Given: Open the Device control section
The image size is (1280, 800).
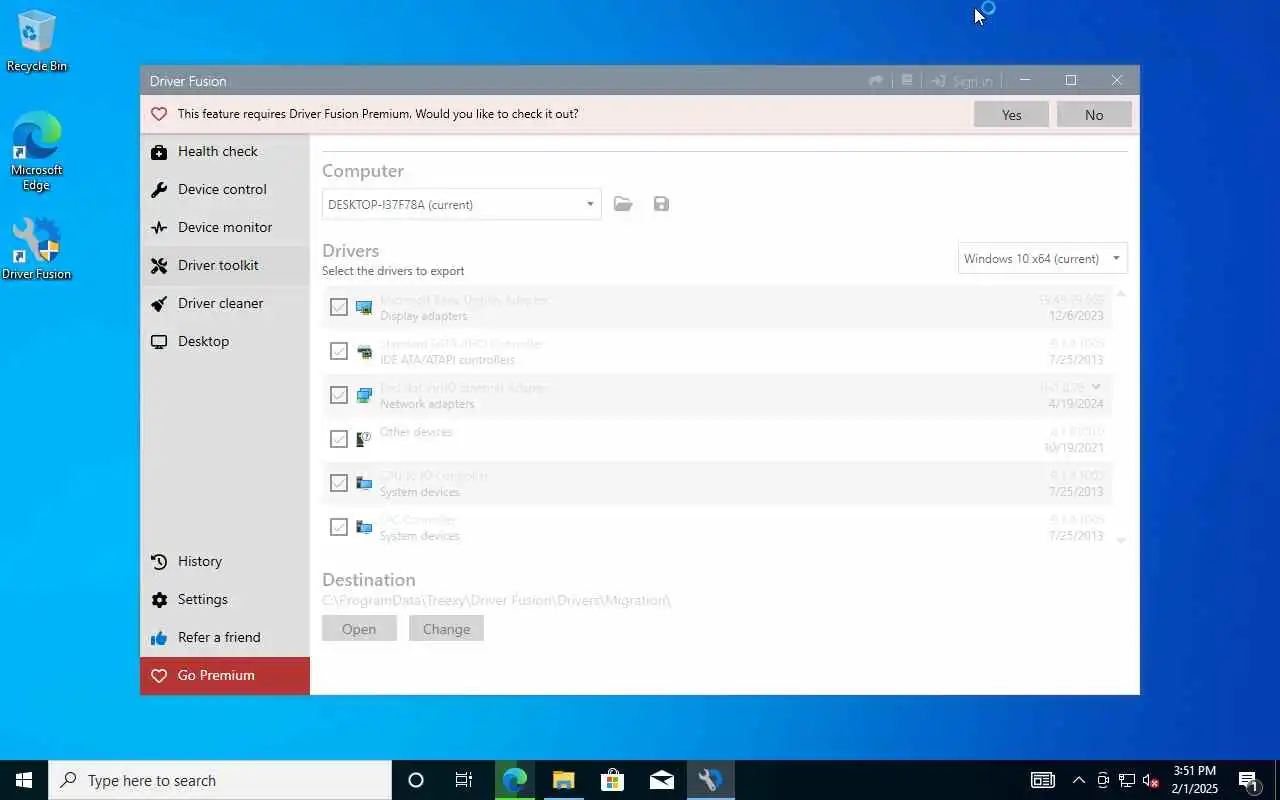Looking at the screenshot, I should pyautogui.click(x=225, y=190).
